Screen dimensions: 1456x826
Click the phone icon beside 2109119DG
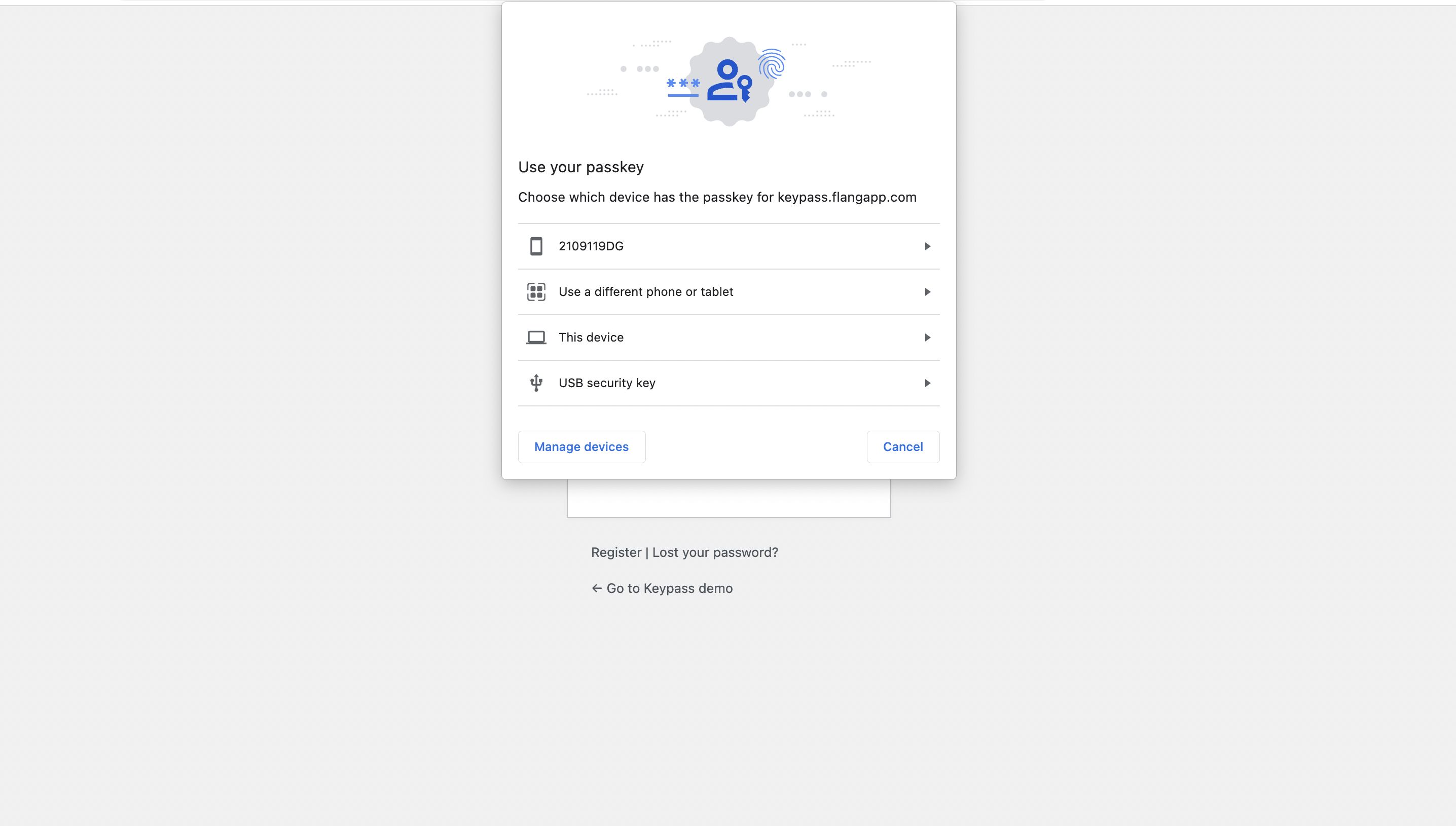[x=536, y=246]
